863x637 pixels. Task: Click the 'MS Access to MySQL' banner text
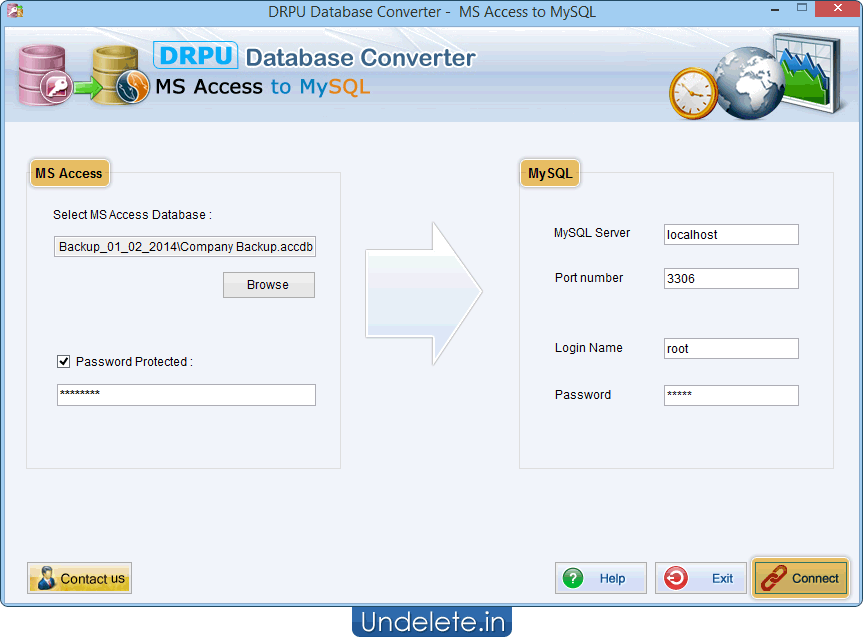[x=263, y=87]
